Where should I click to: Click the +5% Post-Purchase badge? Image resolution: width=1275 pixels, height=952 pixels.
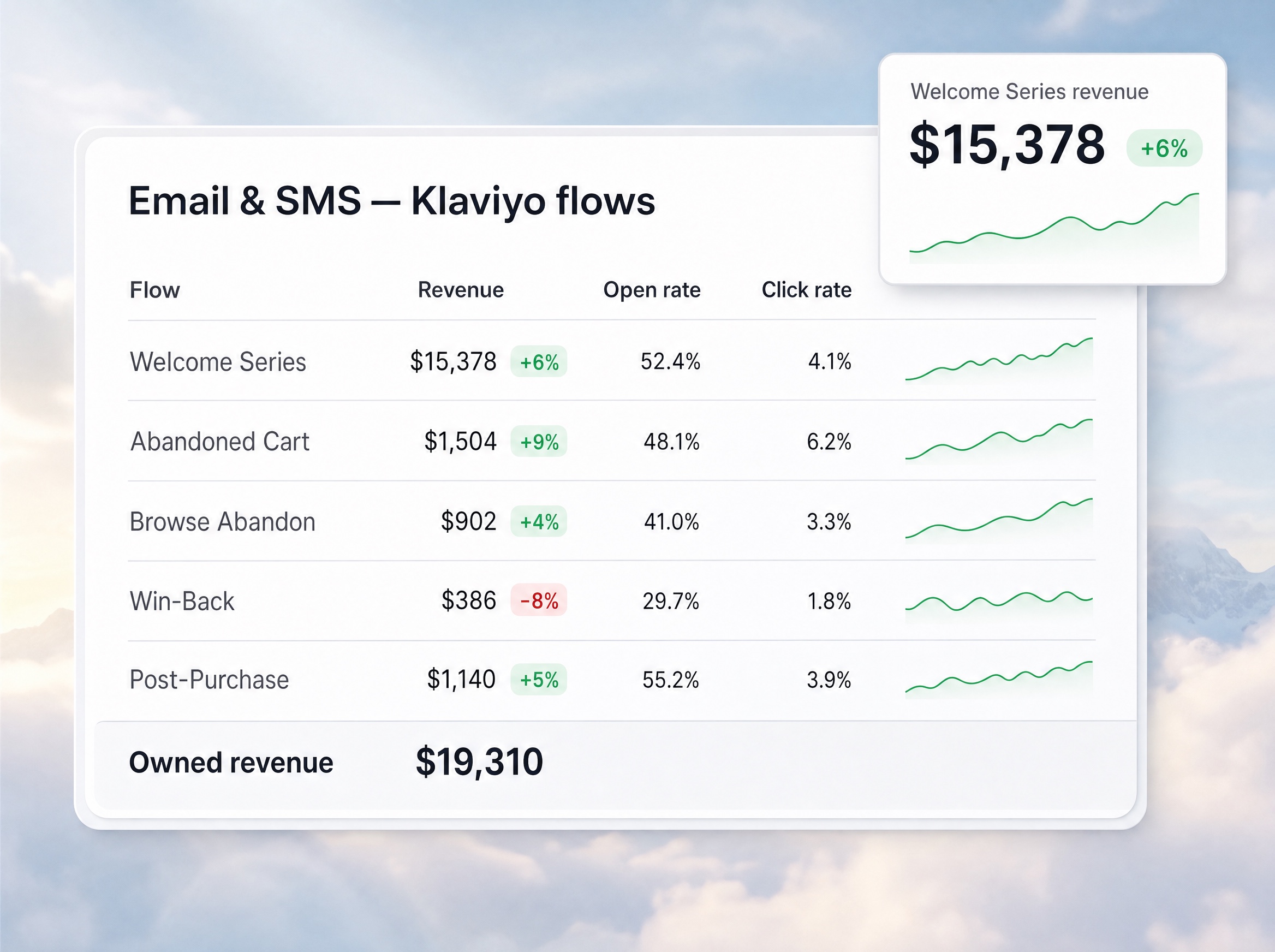pos(539,680)
